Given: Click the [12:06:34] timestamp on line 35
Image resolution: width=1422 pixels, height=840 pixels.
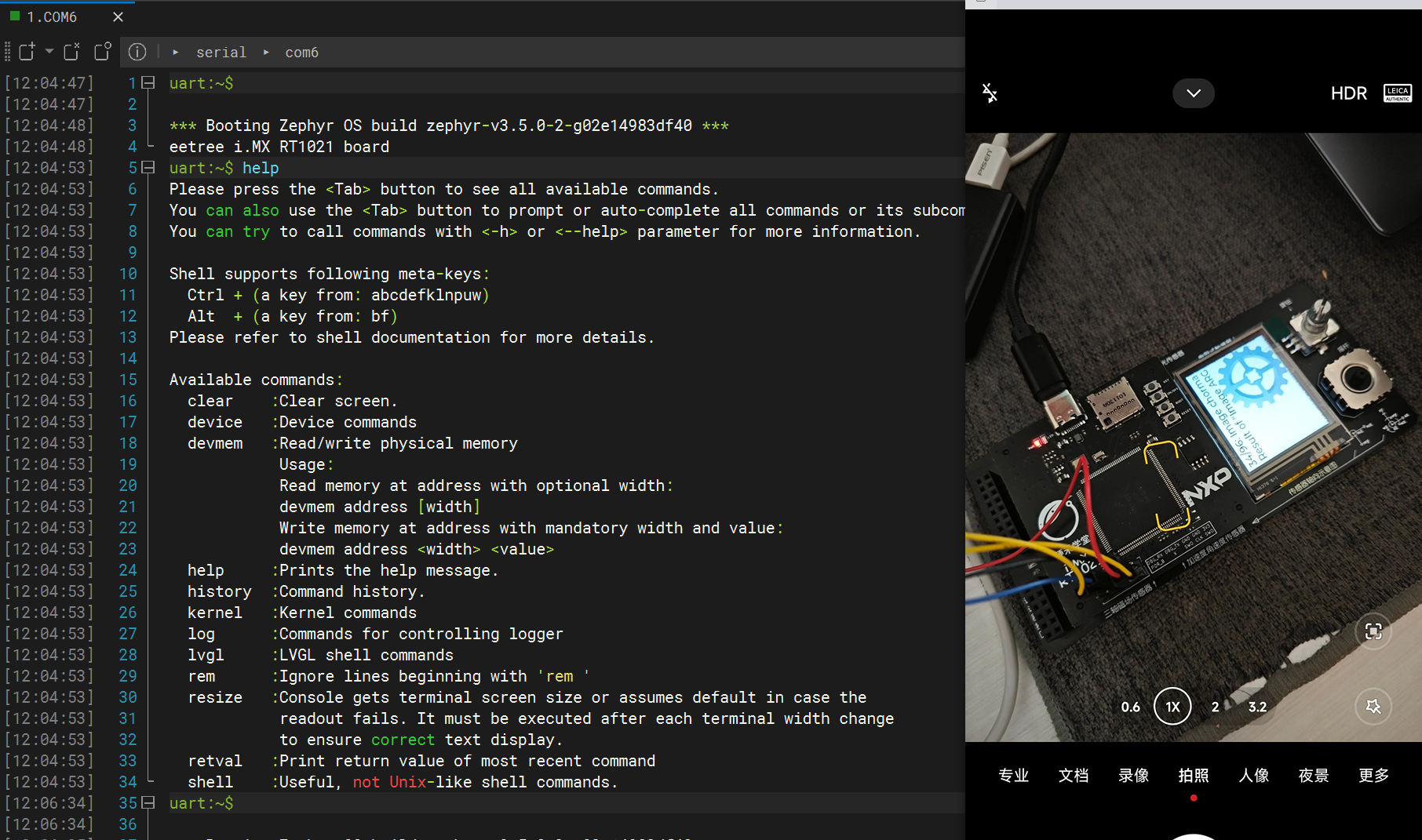Looking at the screenshot, I should pos(49,803).
